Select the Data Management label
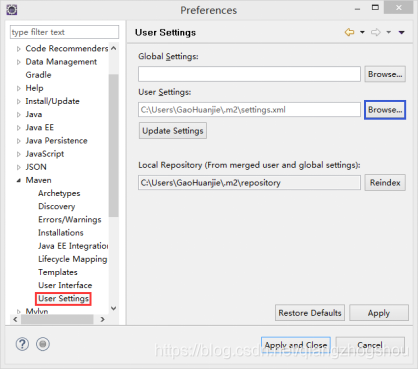This screenshot has width=418, height=369. pyautogui.click(x=61, y=62)
